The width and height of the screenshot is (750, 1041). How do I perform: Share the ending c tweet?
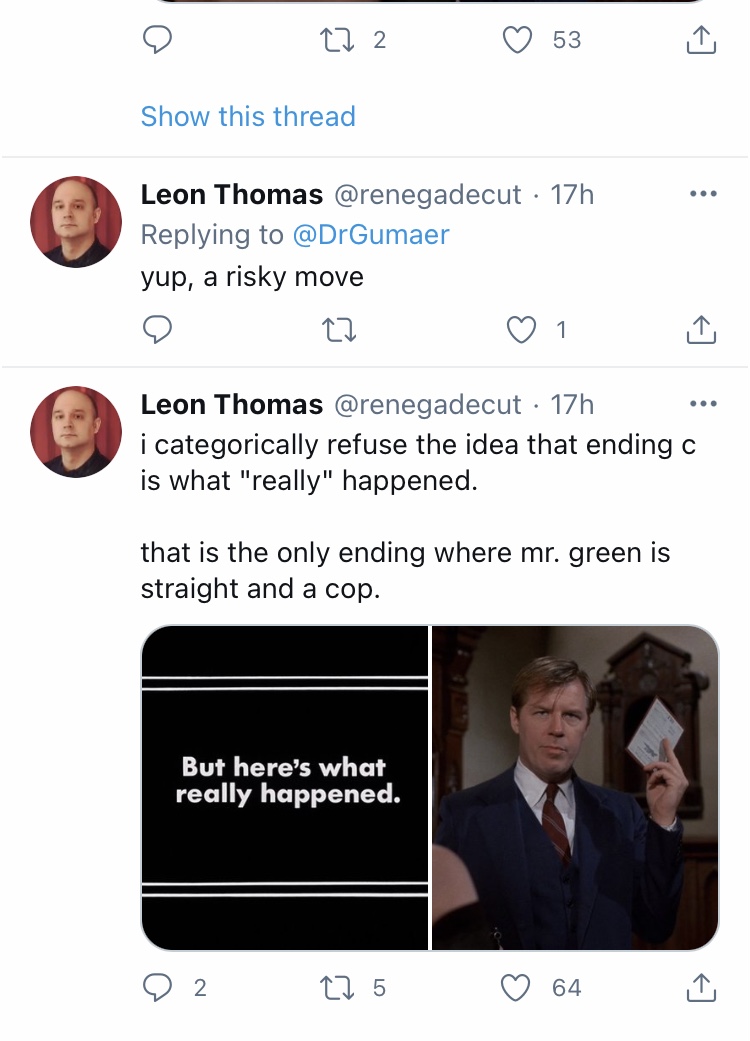[x=701, y=988]
